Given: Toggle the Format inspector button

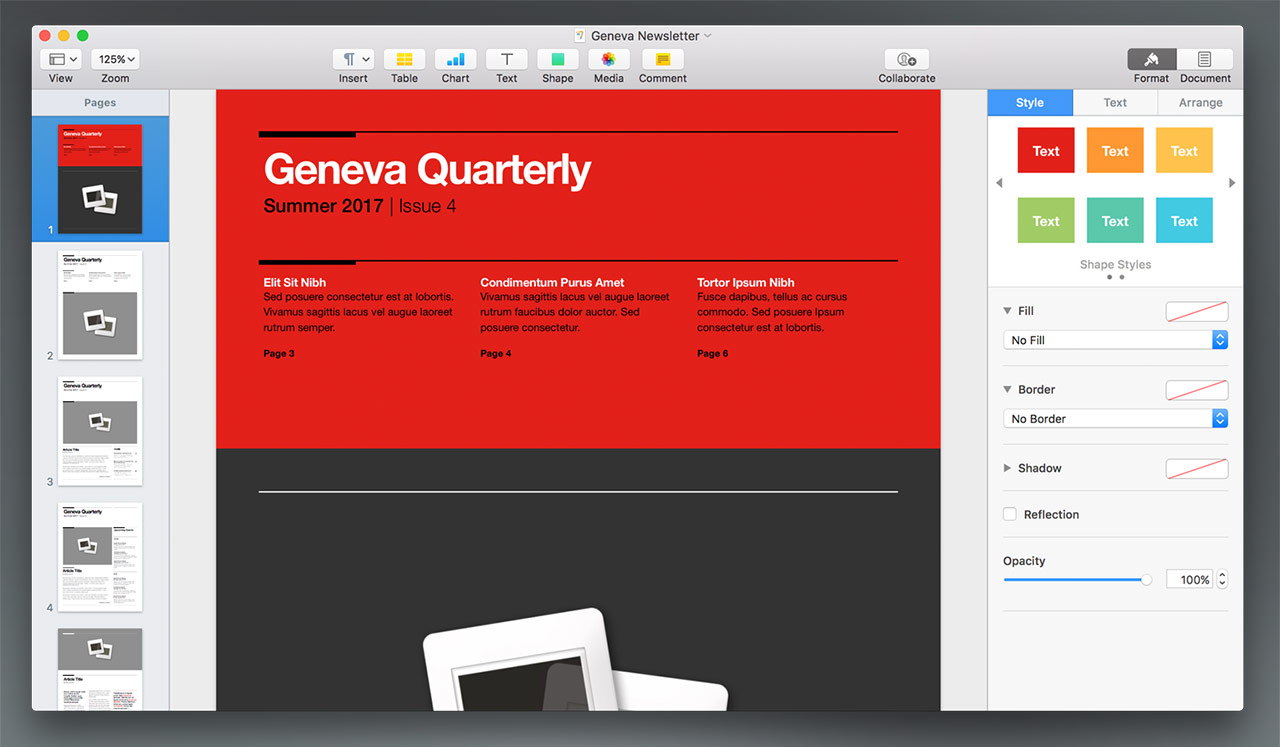Looking at the screenshot, I should [x=1151, y=60].
